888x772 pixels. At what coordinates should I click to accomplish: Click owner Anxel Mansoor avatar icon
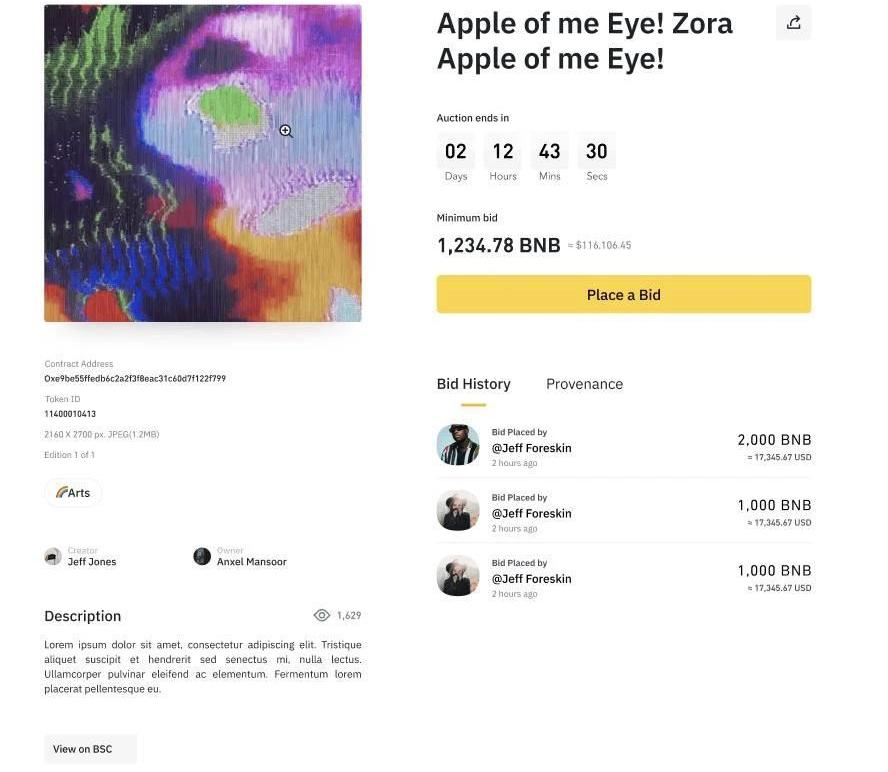coord(202,556)
